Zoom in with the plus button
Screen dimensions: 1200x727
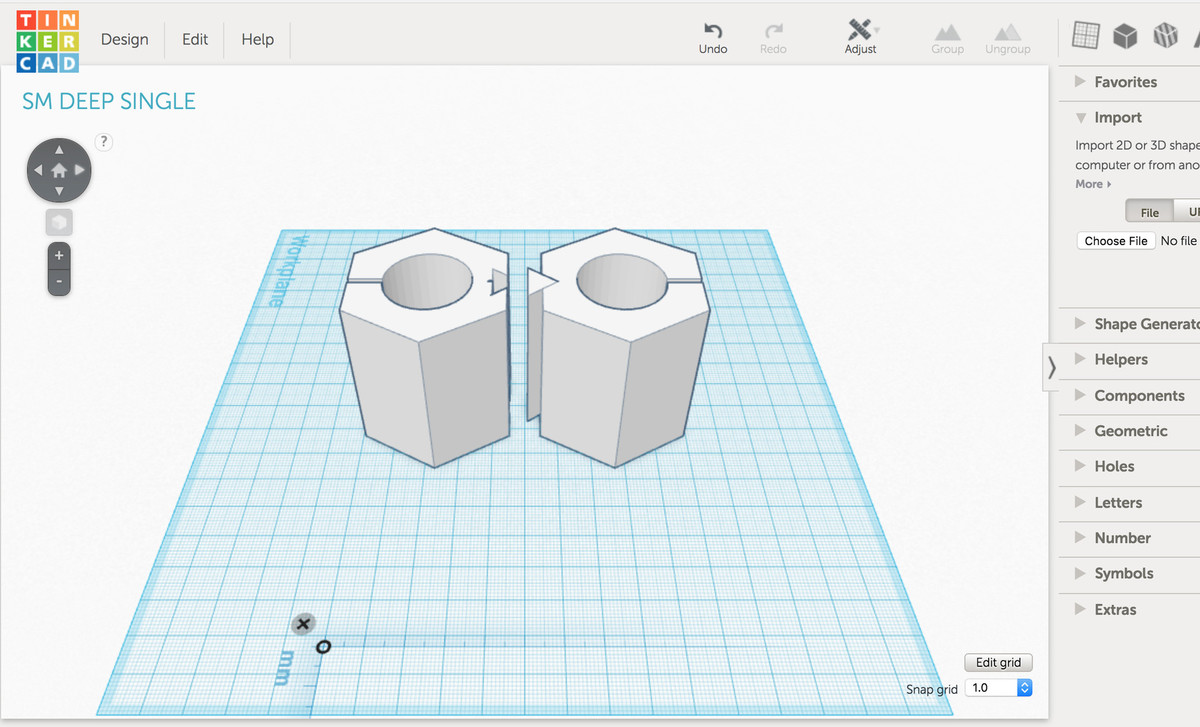tap(59, 255)
